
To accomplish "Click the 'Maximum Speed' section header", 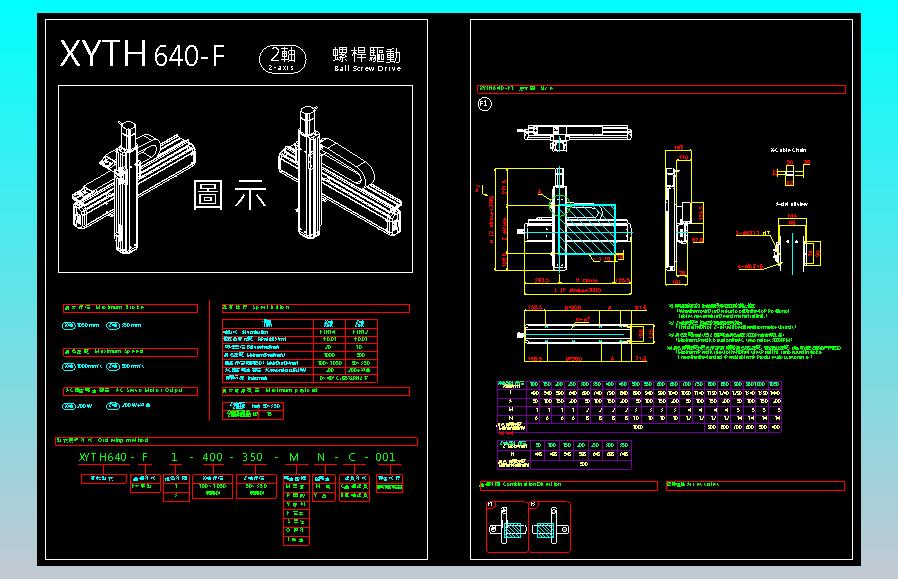I will (130, 352).
